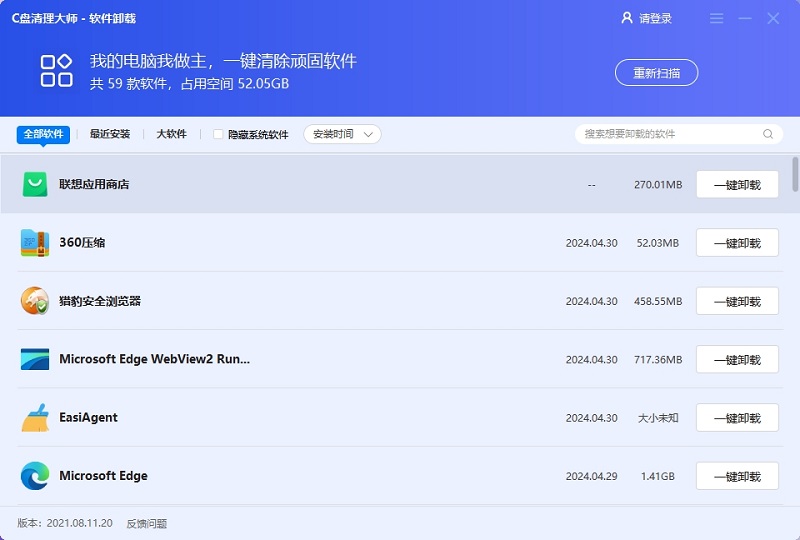Image resolution: width=800 pixels, height=540 pixels.
Task: Uninstall Microsoft Edge with 一键卸载
Action: tap(737, 476)
